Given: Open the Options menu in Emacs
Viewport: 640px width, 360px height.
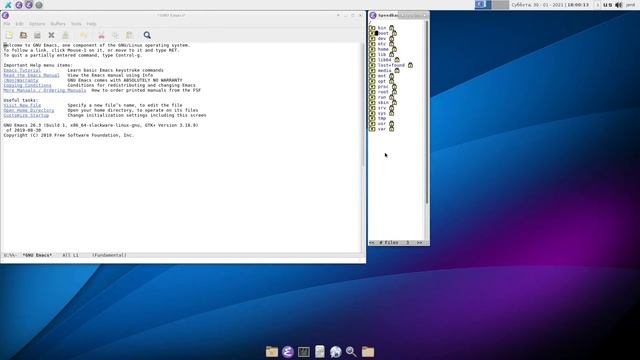Looking at the screenshot, I should (x=37, y=24).
